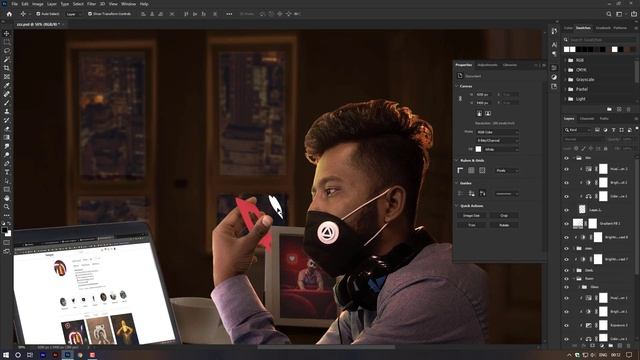Click the Windows Start button
Image resolution: width=640 pixels, height=360 pixels.
pos(6,355)
